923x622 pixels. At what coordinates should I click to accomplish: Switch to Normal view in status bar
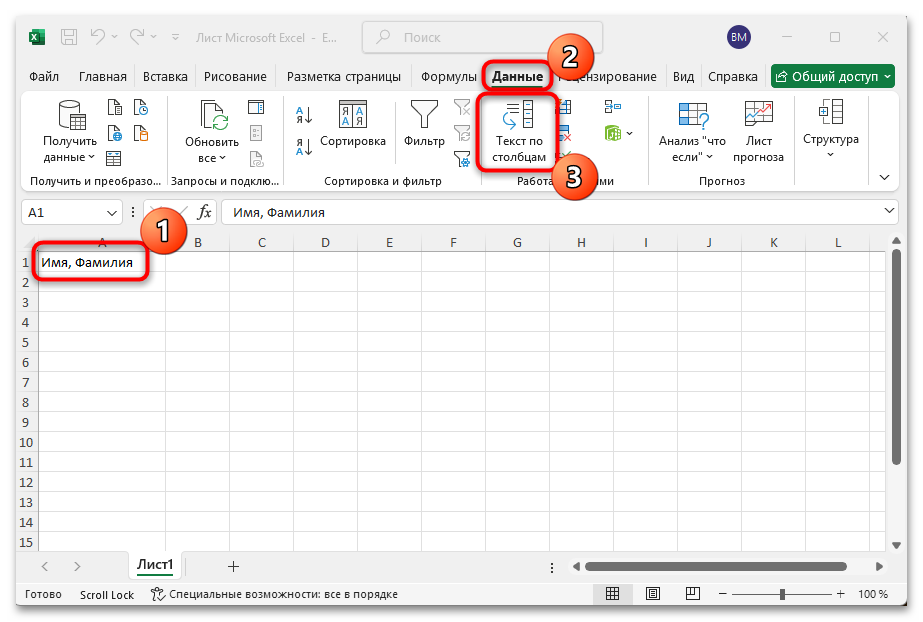[x=612, y=594]
